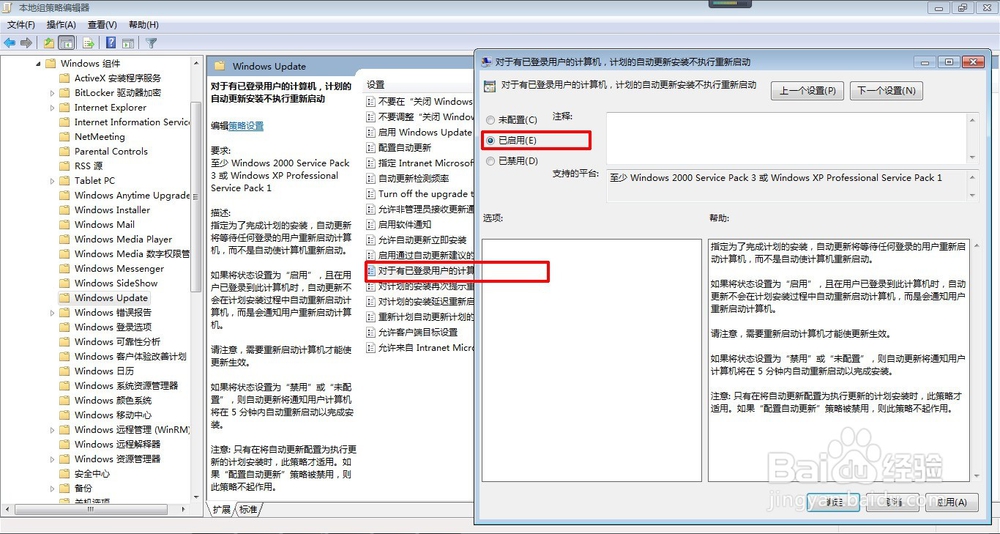This screenshot has width=1000, height=534.
Task: Select the Windows 登录选项 tree item
Action: 113,327
